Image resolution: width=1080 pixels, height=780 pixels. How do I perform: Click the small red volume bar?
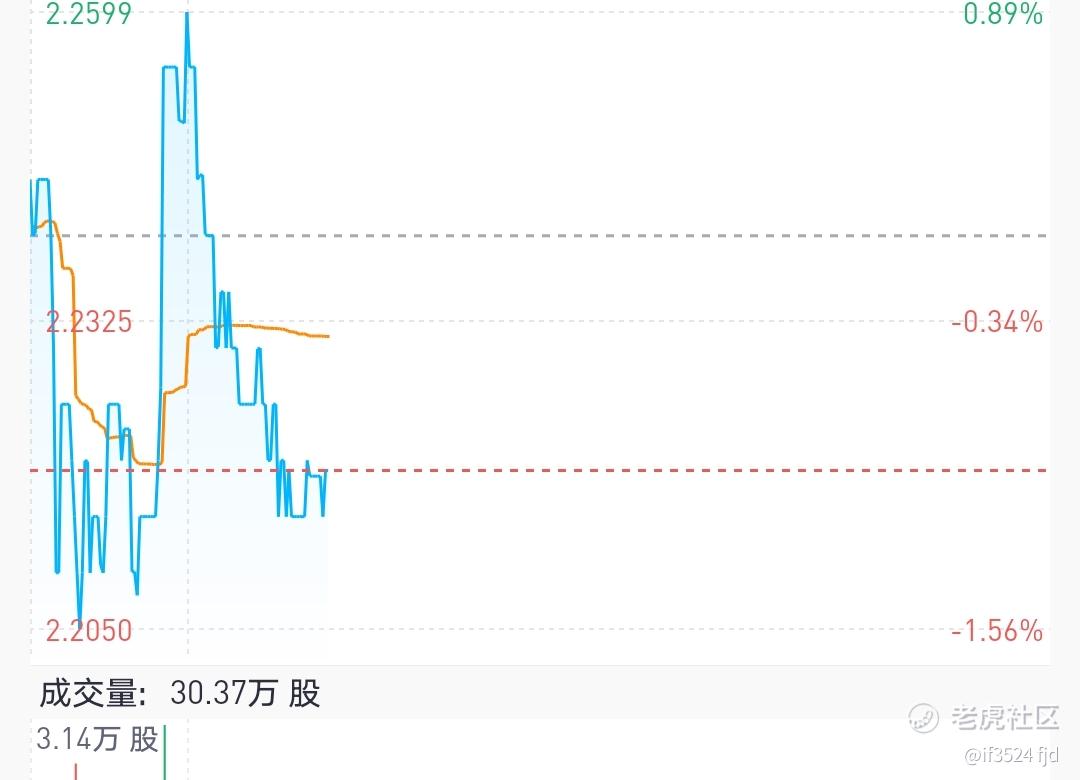pyautogui.click(x=75, y=771)
